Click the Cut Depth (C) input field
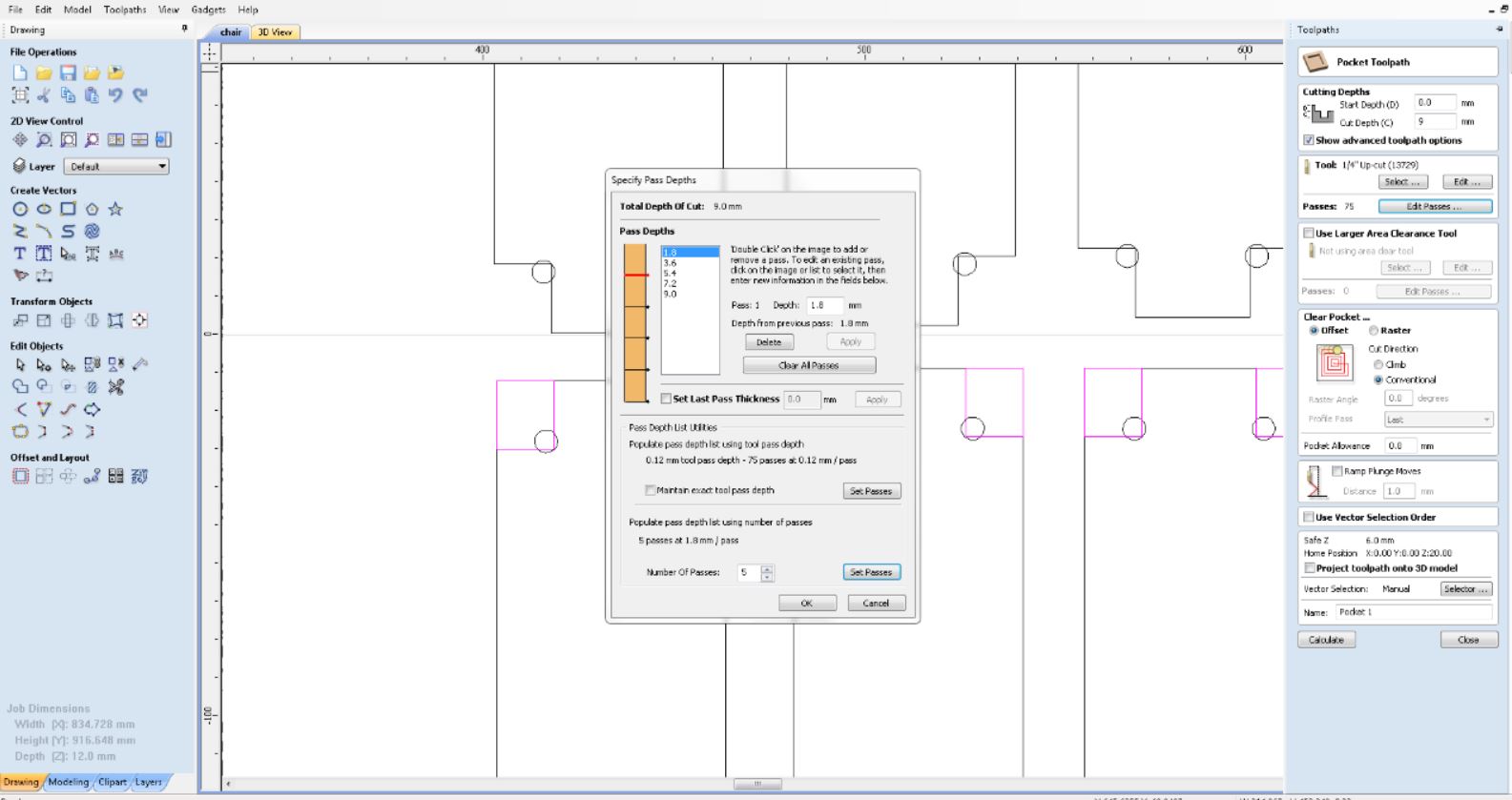The image size is (1512, 800). [x=1436, y=122]
